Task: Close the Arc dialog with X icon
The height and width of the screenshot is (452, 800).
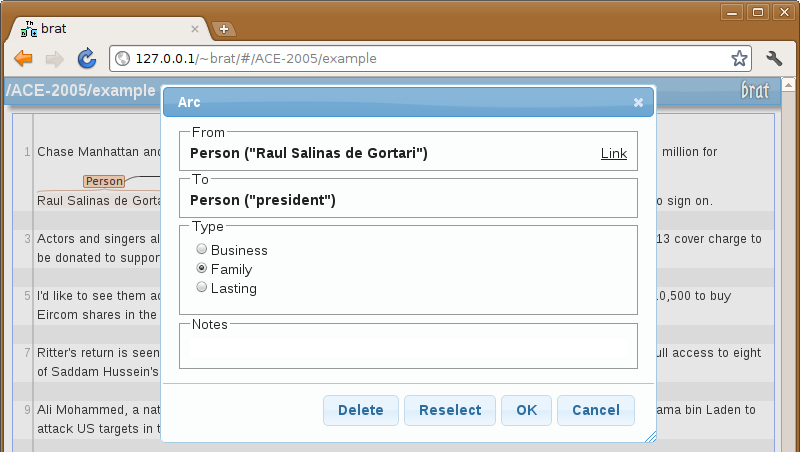Action: click(638, 103)
